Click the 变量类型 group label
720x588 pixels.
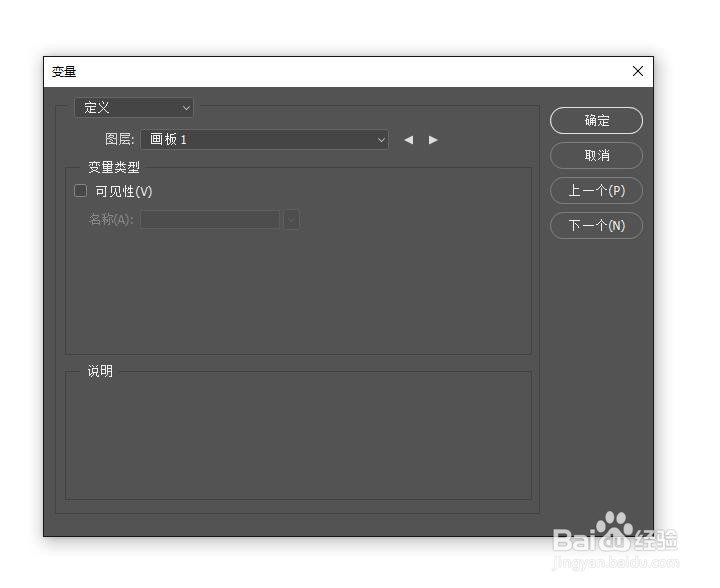[114, 167]
